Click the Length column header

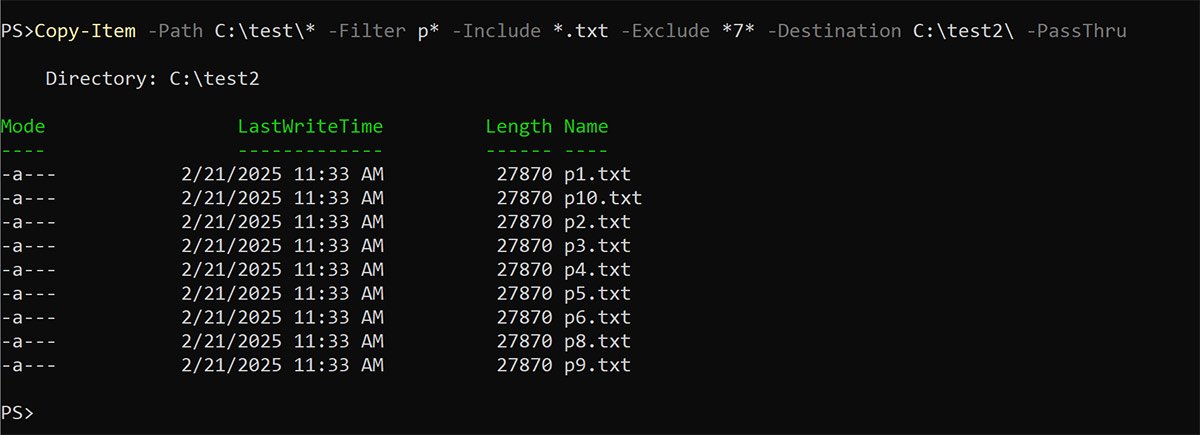[518, 126]
